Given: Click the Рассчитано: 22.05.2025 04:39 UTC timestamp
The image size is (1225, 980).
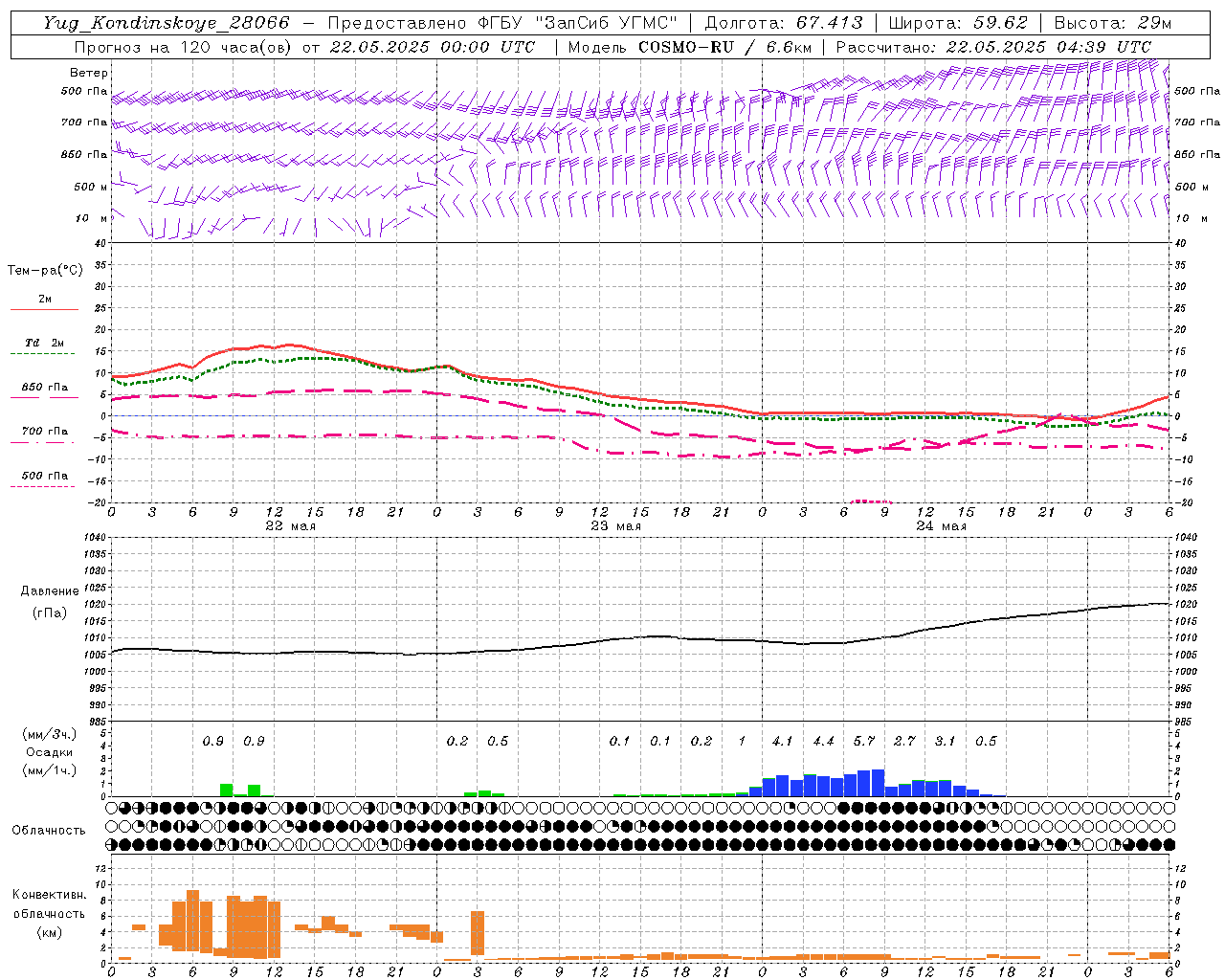Looking at the screenshot, I should [993, 47].
